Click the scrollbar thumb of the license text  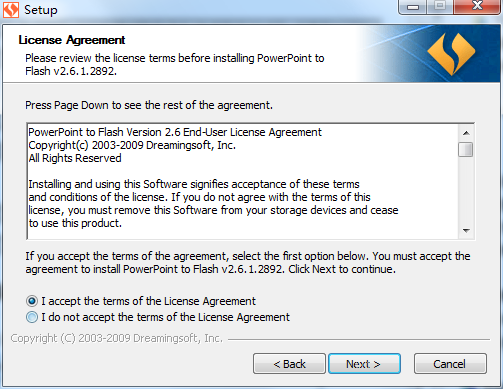(466, 149)
